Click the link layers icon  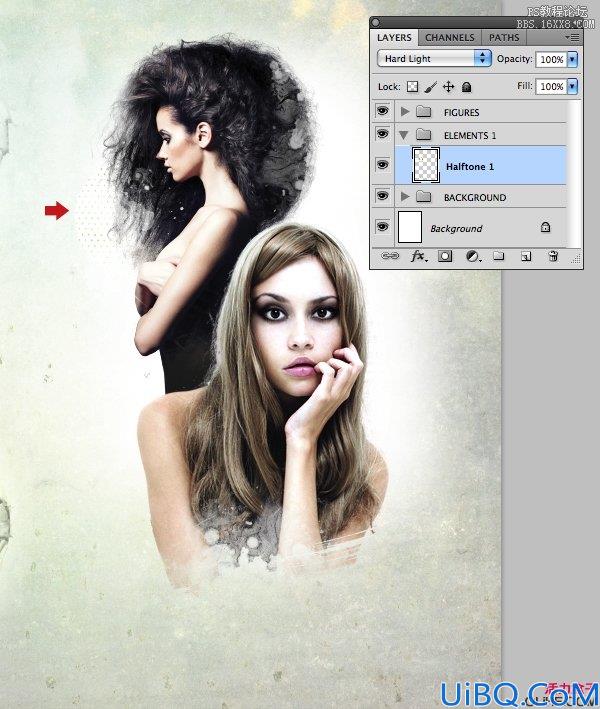click(x=390, y=256)
